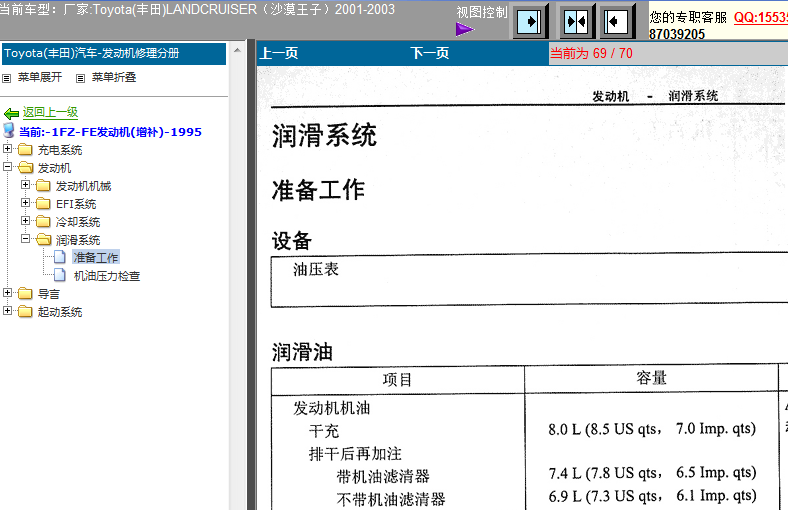
Task: Click the 润滑系统 open folder icon
Action: pyautogui.click(x=44, y=239)
